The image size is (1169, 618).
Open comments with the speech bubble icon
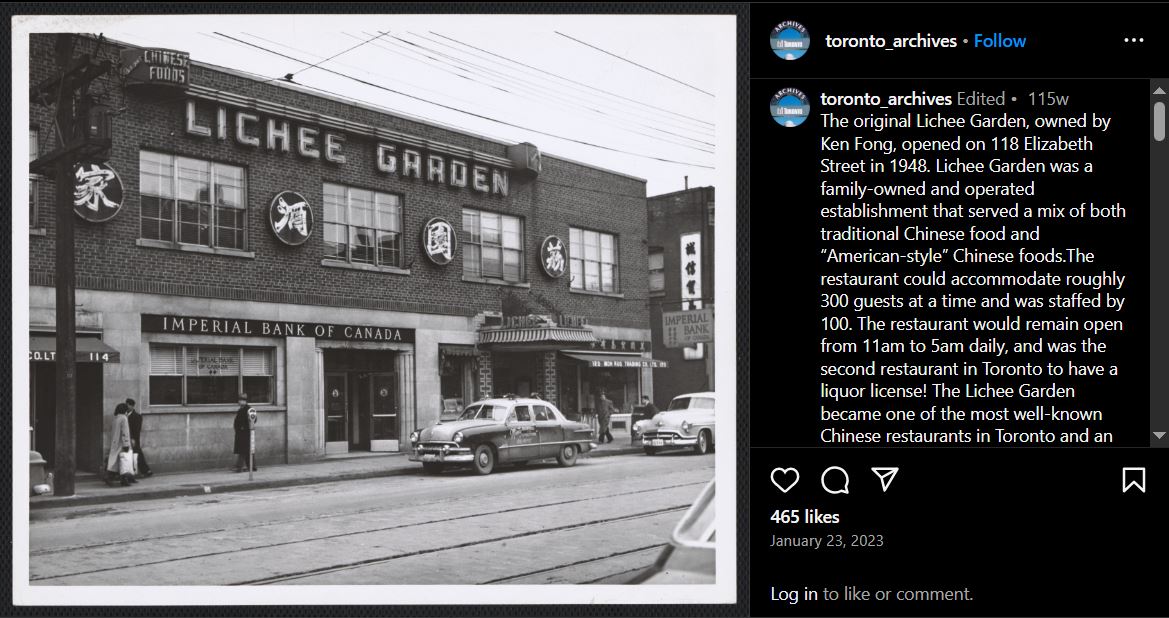point(835,480)
